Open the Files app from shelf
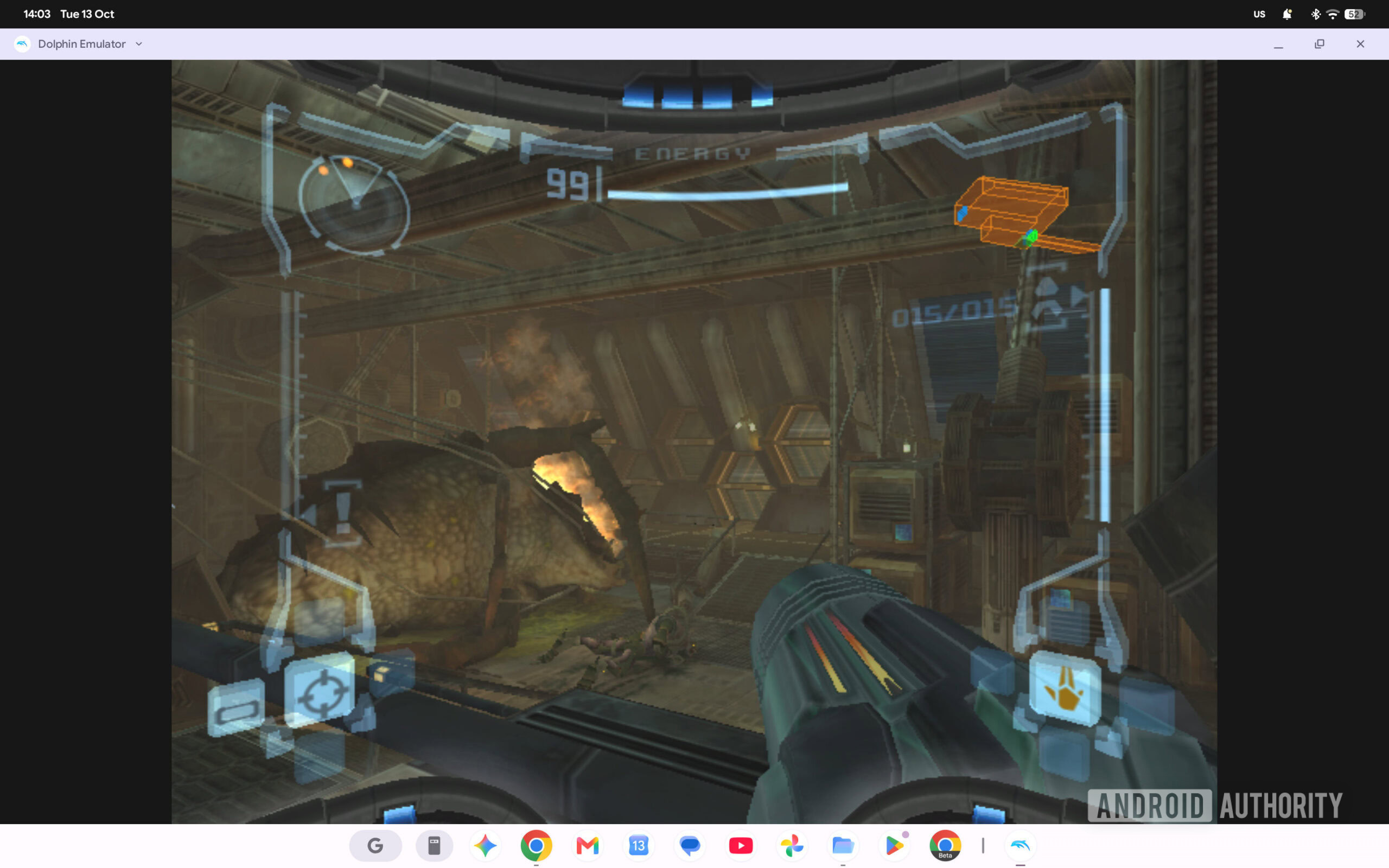This screenshot has width=1389, height=868. click(x=843, y=846)
